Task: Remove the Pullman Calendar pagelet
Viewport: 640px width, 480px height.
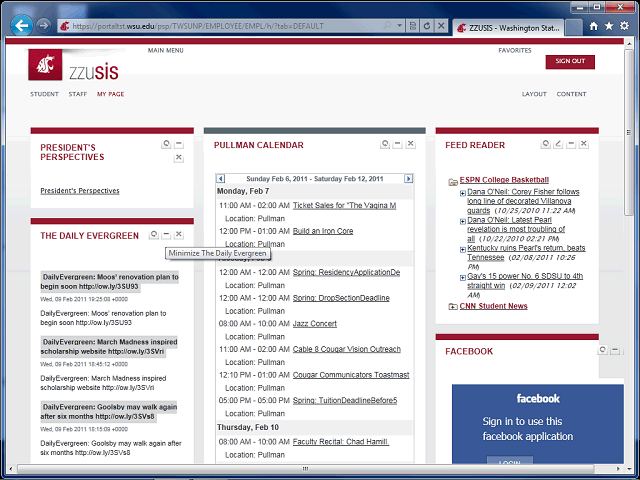Action: (x=411, y=144)
